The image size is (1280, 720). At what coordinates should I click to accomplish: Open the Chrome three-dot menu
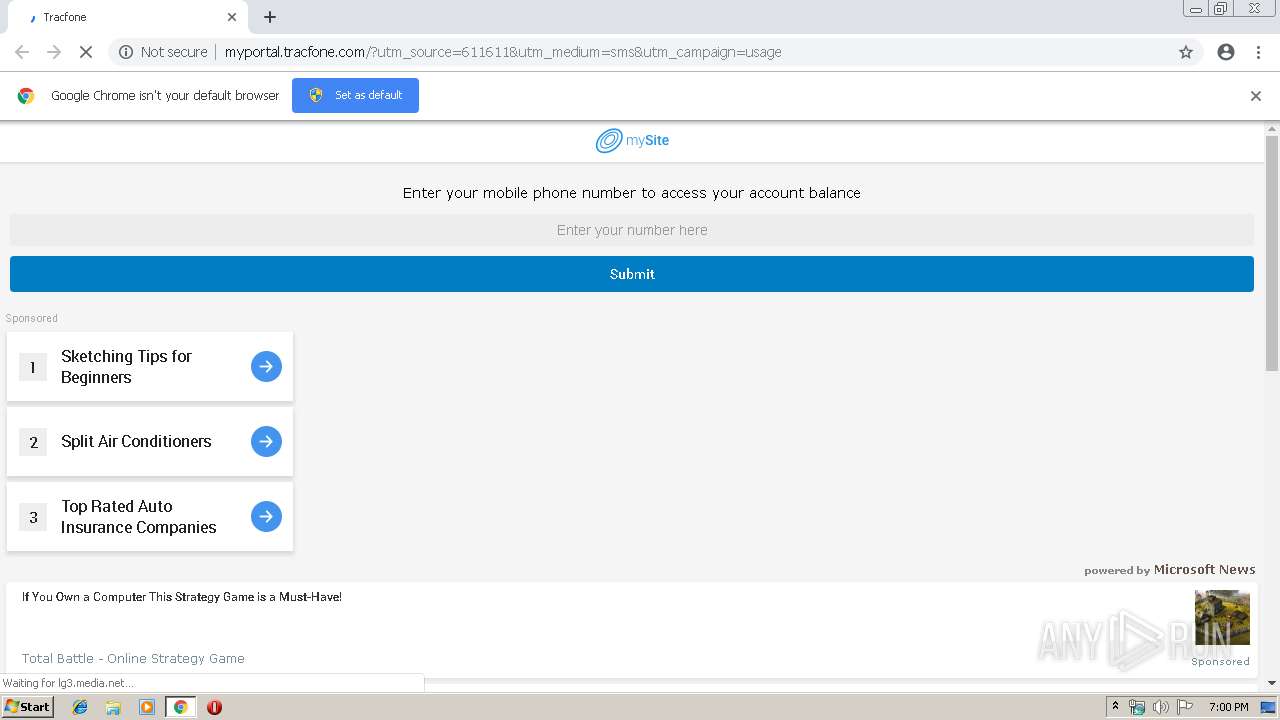click(1258, 52)
